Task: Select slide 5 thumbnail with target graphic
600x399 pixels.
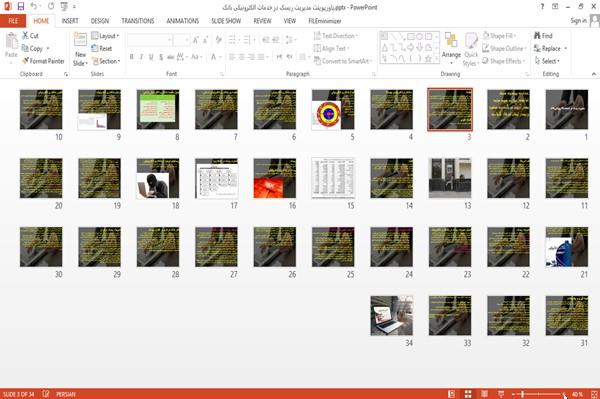Action: tap(333, 109)
